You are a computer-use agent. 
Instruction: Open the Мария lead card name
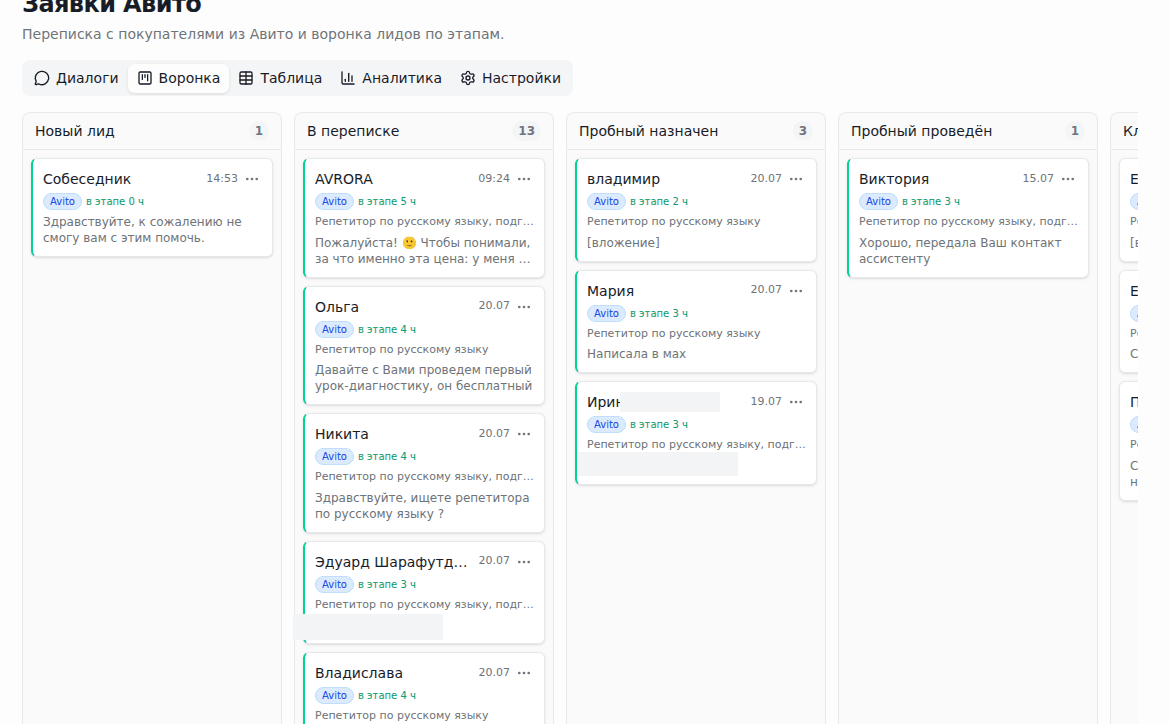pos(610,291)
